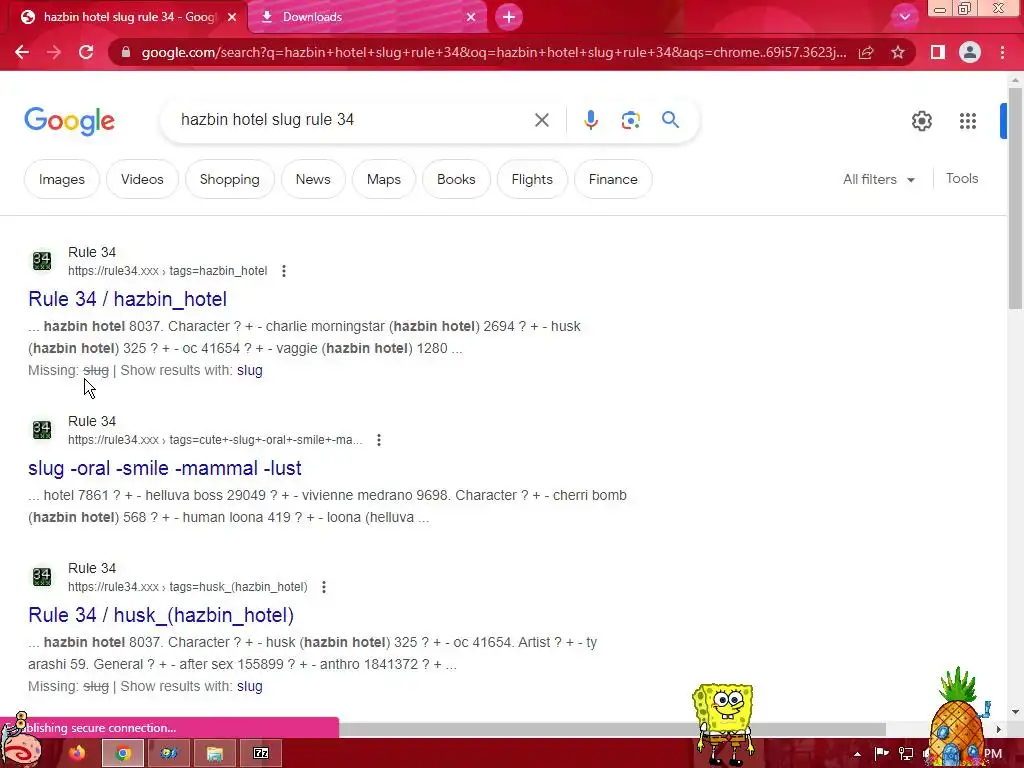Bookmark this page with the star icon
The width and height of the screenshot is (1024, 768).
[898, 52]
